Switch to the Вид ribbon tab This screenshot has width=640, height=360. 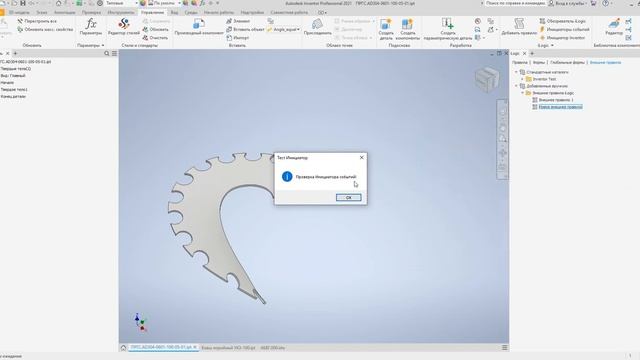[x=174, y=13]
